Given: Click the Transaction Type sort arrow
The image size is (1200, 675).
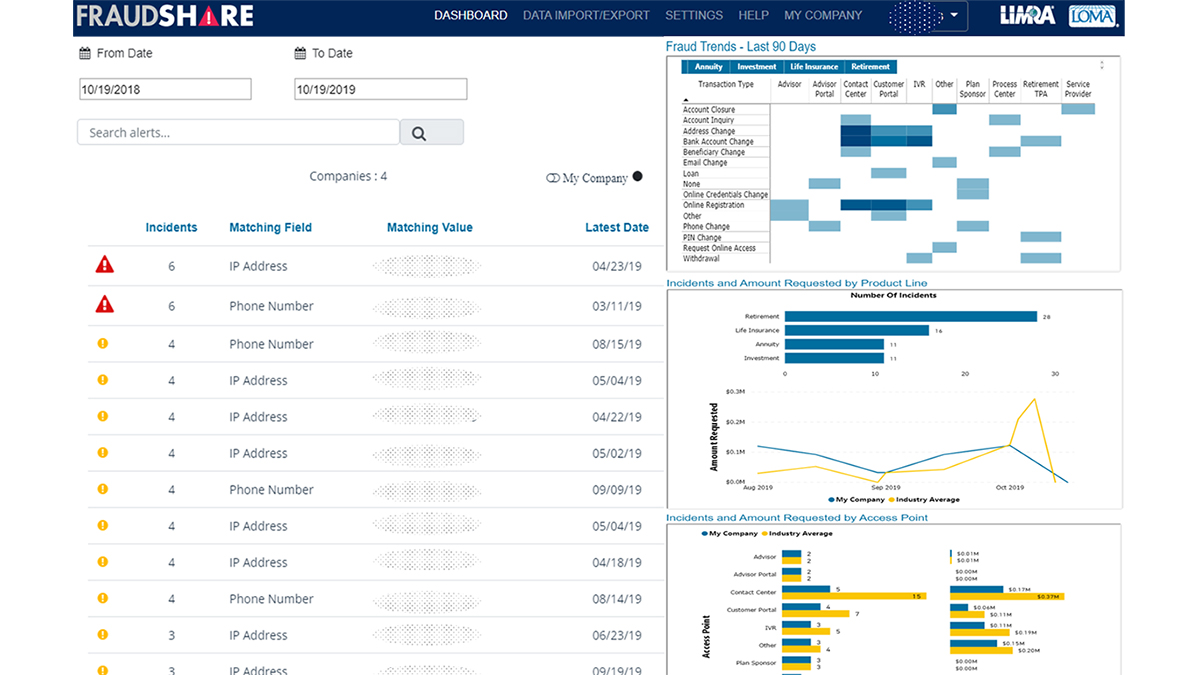Looking at the screenshot, I should click(x=687, y=100).
